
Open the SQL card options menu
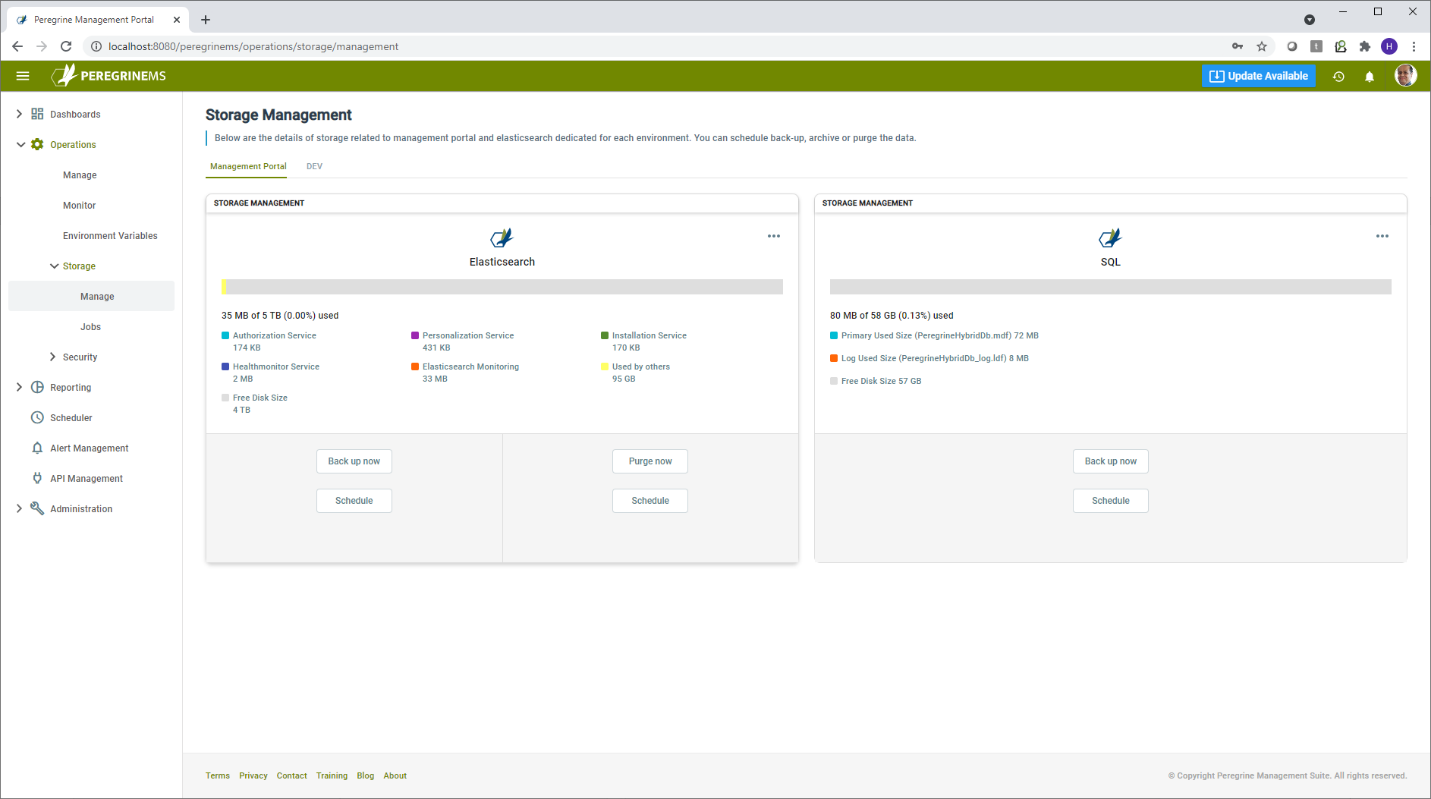(x=1382, y=236)
